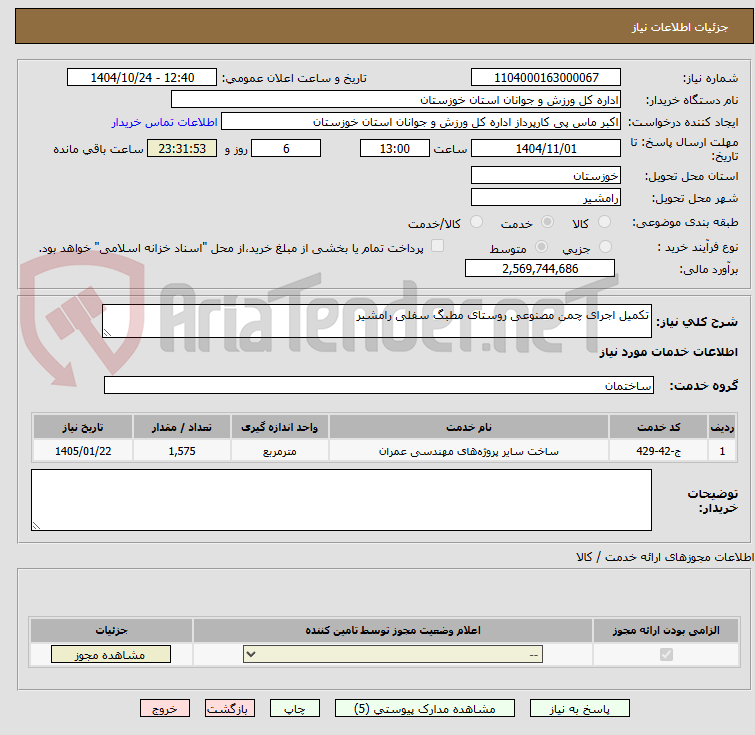Click buyer organization name field
Image resolution: width=755 pixels, height=735 pixels.
click(396, 100)
